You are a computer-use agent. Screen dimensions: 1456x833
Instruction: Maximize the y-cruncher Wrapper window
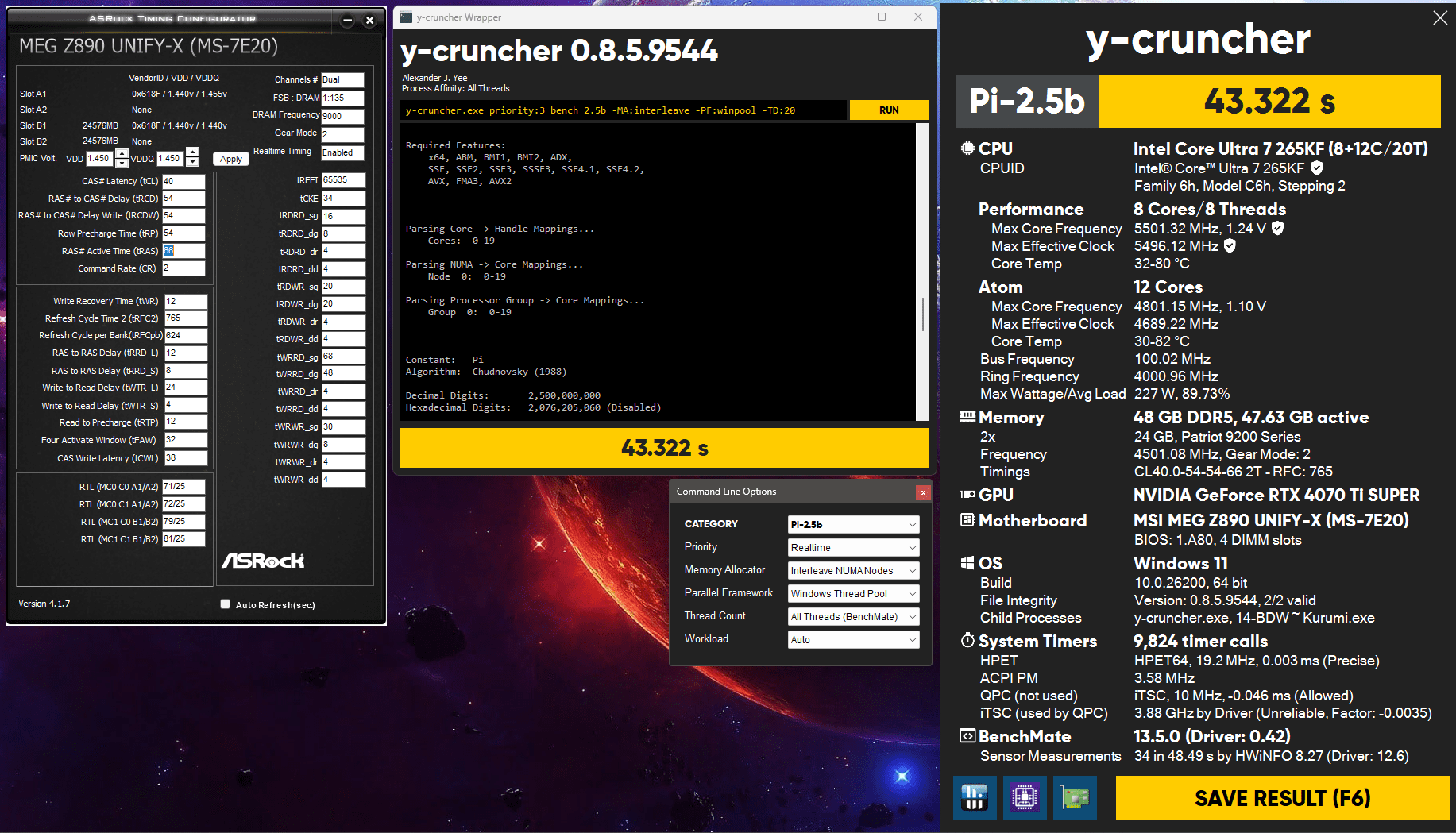click(882, 17)
